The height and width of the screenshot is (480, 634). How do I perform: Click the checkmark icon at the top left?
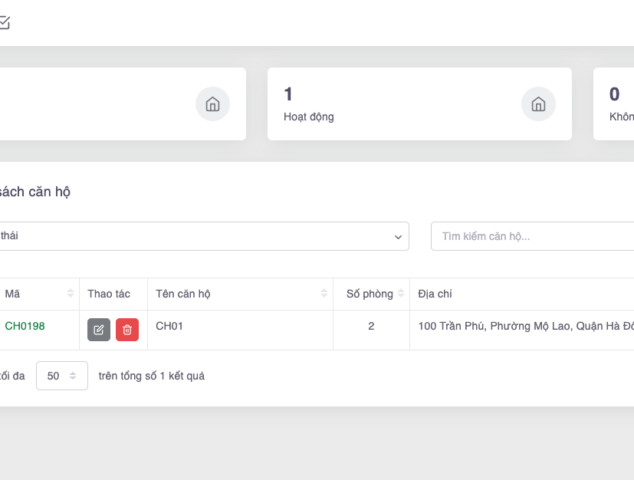click(4, 23)
